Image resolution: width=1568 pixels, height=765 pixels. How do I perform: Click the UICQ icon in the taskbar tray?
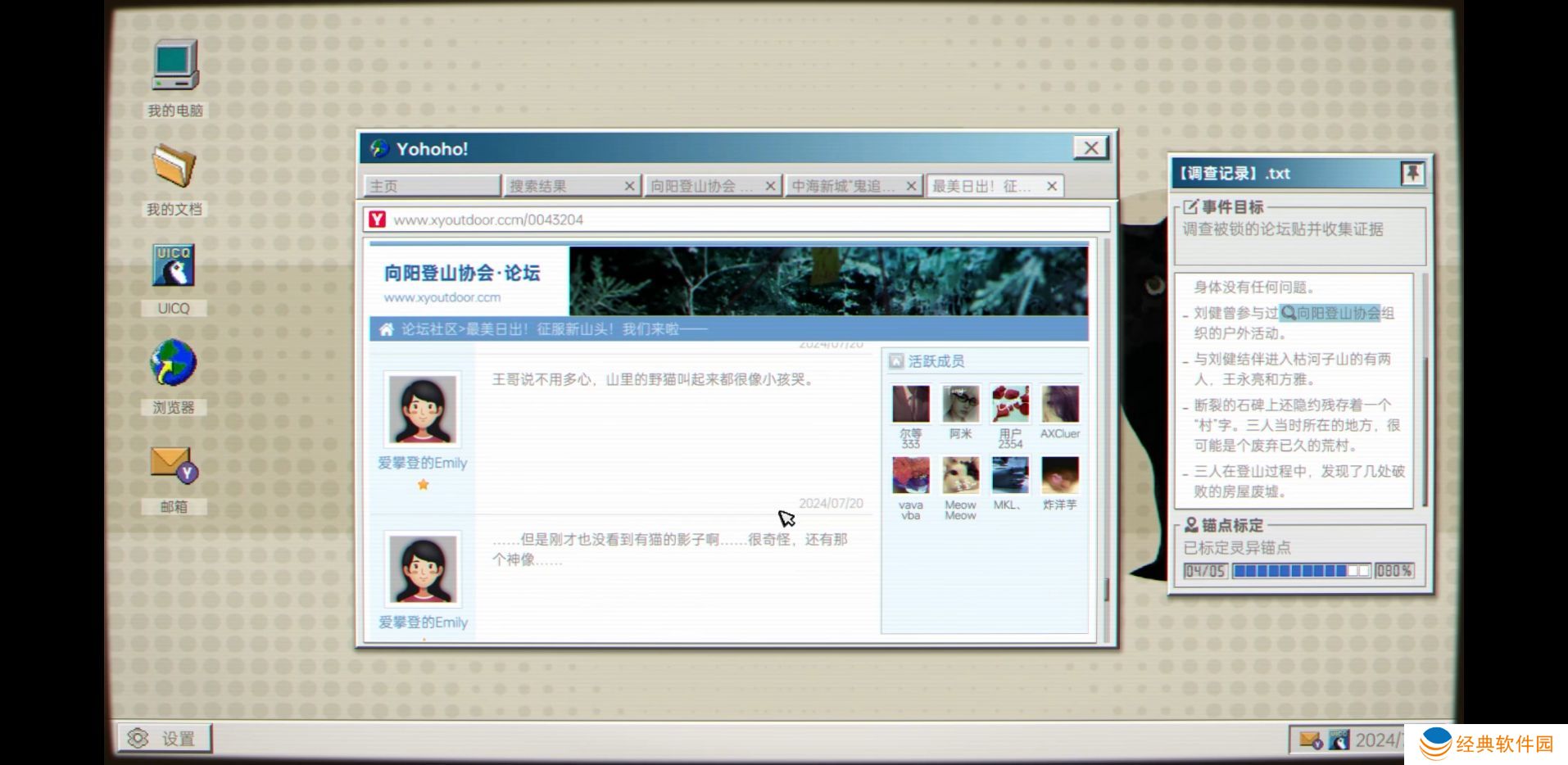pos(1339,740)
